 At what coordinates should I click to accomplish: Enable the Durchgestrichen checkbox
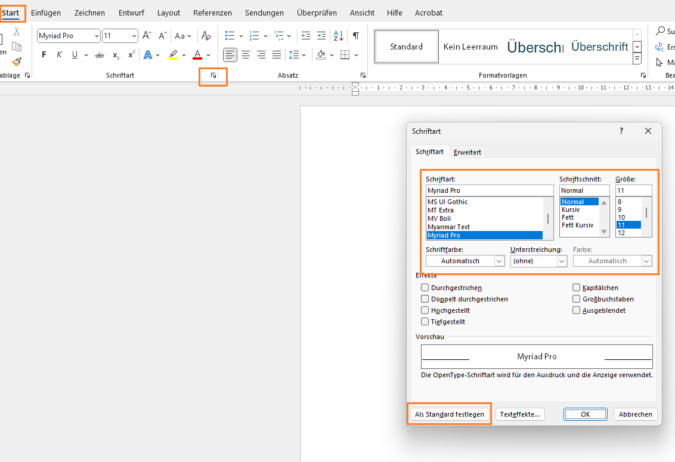tap(426, 287)
